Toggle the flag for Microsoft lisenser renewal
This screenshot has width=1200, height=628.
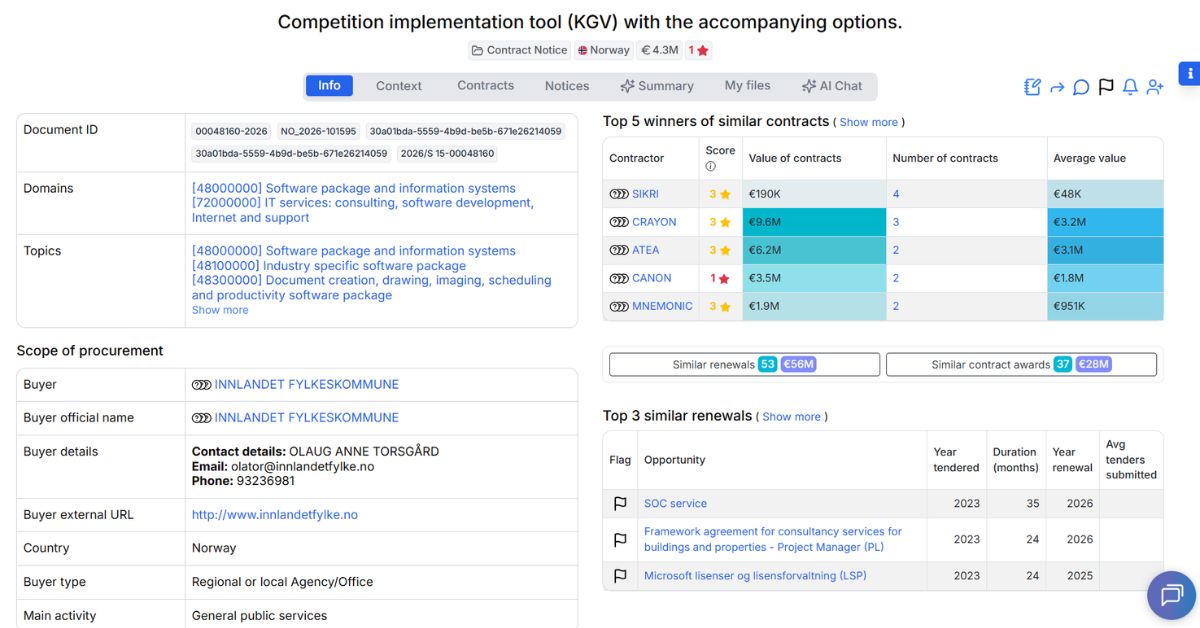click(x=620, y=576)
